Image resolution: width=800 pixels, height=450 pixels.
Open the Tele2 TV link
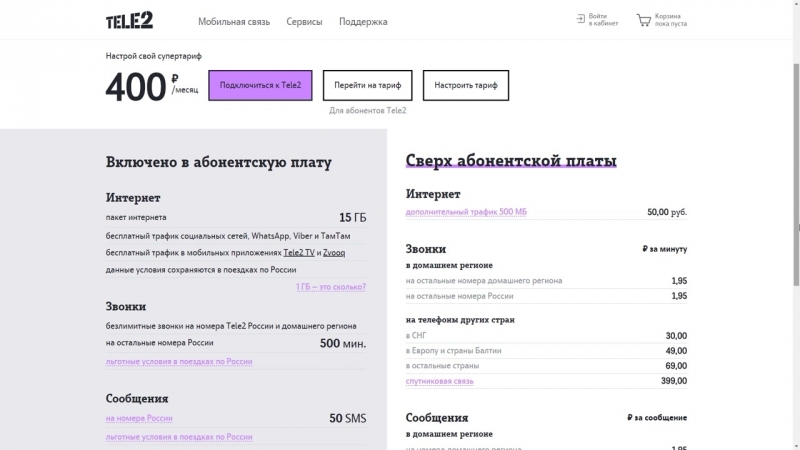(299, 253)
